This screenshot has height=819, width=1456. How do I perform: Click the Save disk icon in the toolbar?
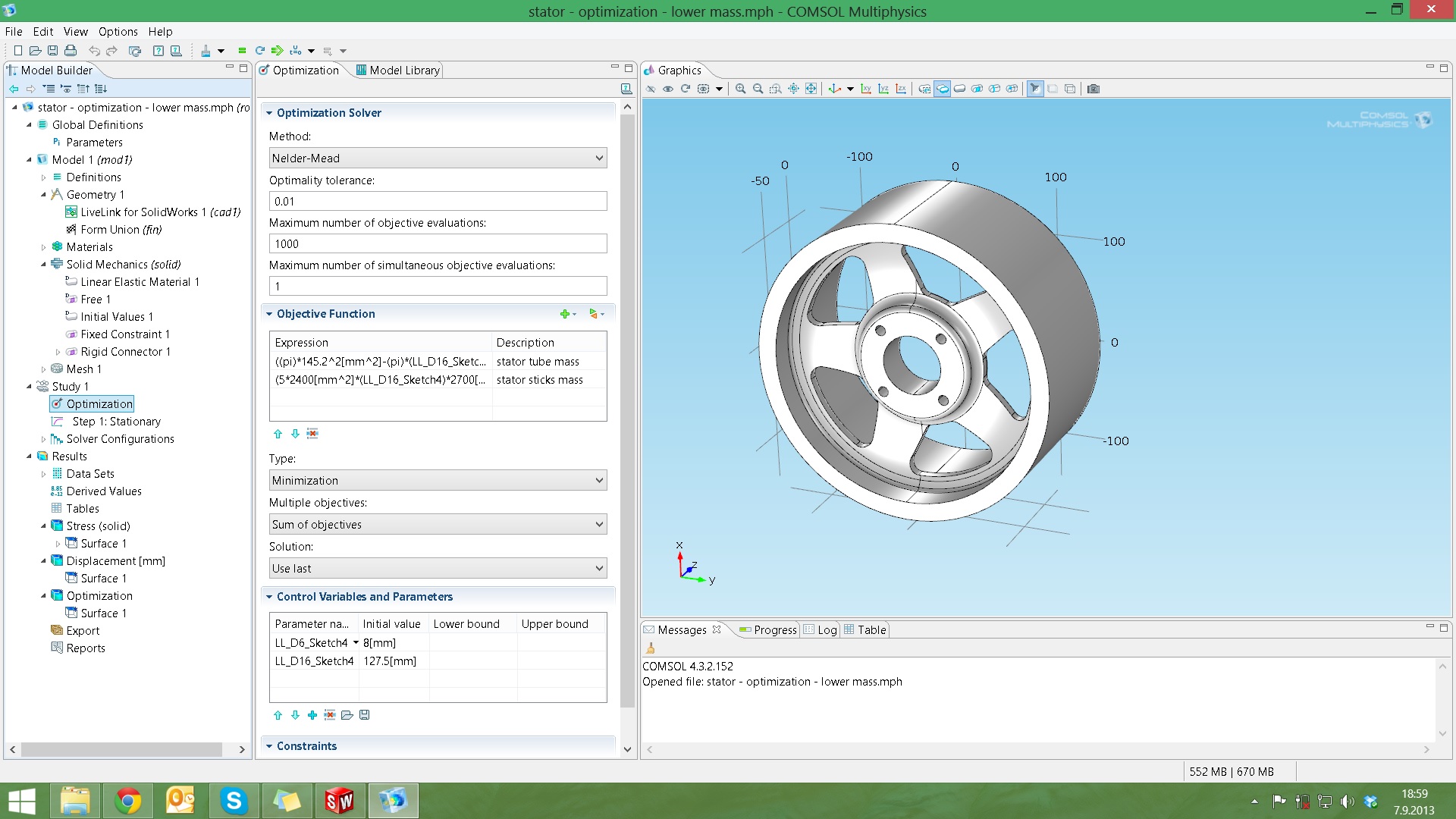click(52, 51)
